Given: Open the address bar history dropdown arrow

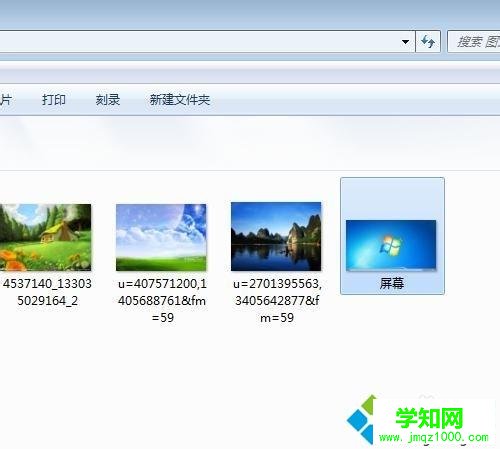Looking at the screenshot, I should tap(405, 42).
